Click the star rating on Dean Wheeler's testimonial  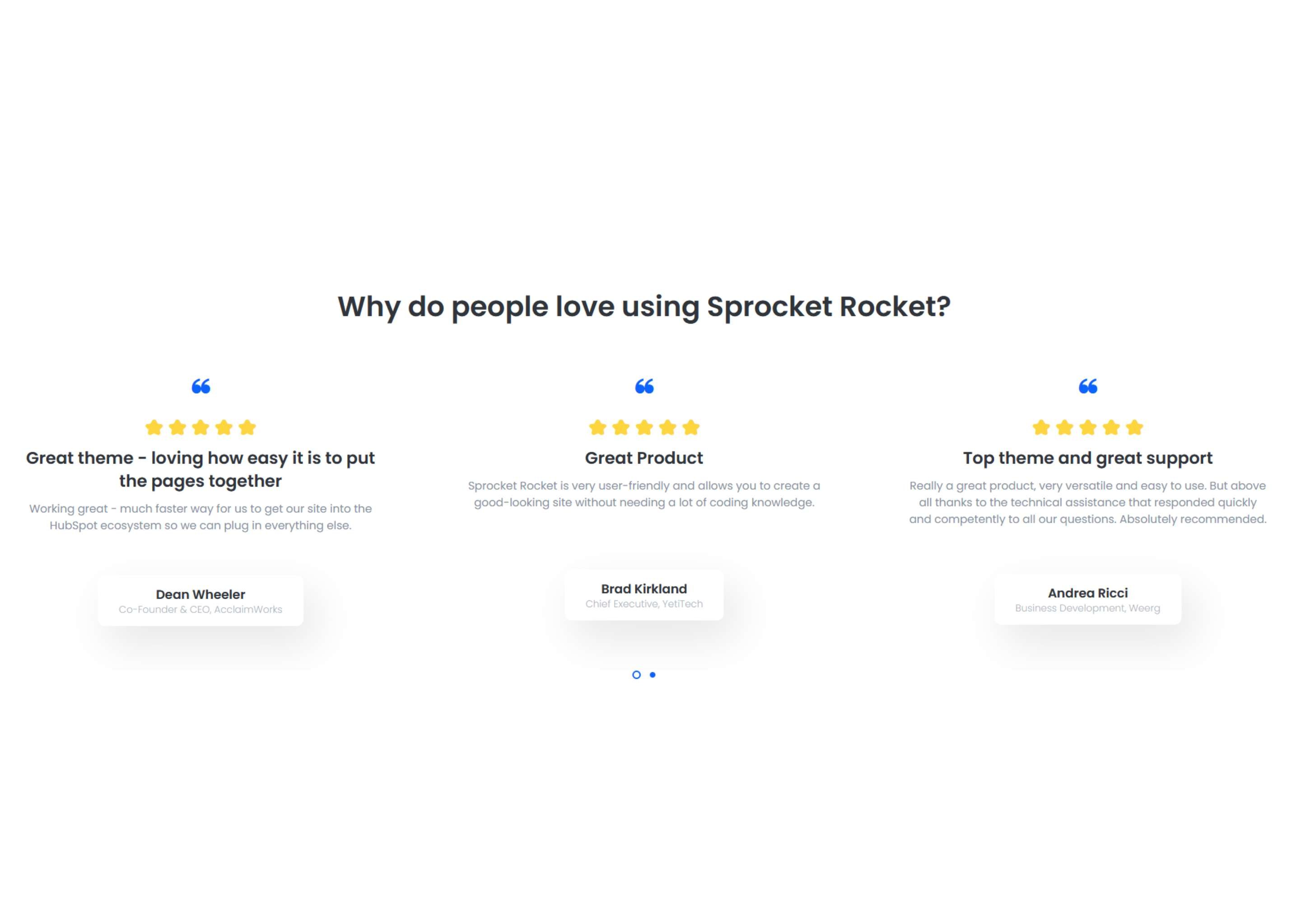(201, 427)
